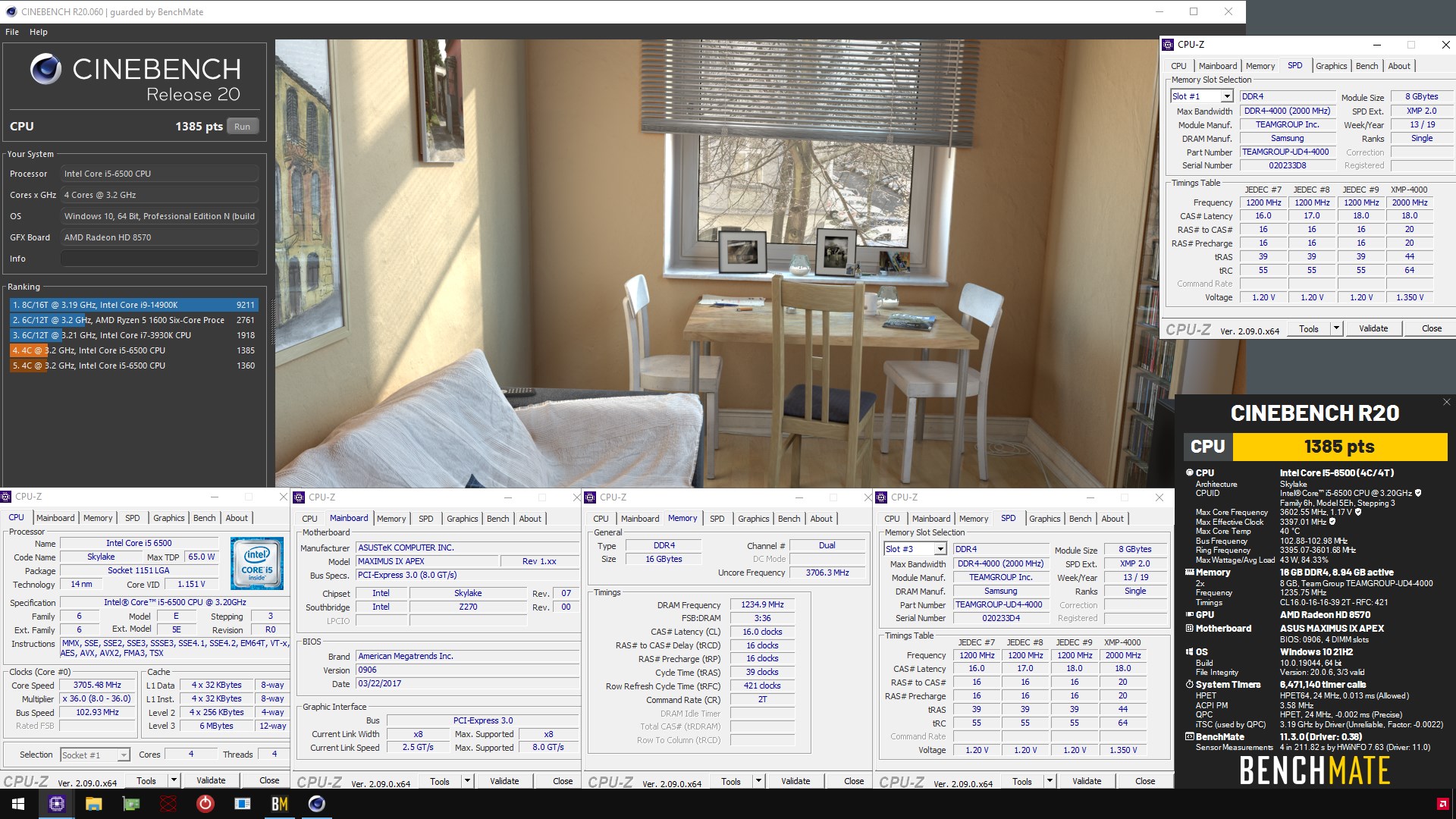
Task: Click the 1385 pts BenchMate score bar
Action: click(x=1339, y=447)
